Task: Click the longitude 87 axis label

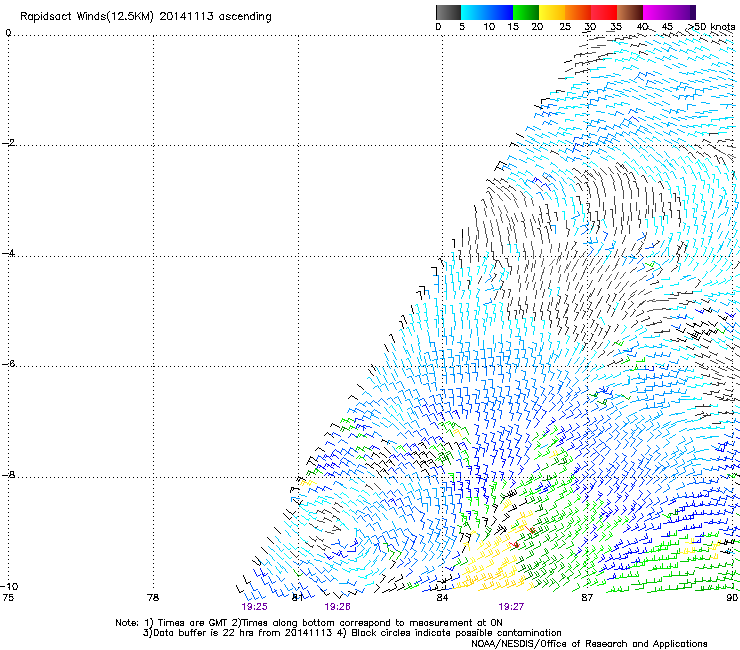Action: point(587,597)
